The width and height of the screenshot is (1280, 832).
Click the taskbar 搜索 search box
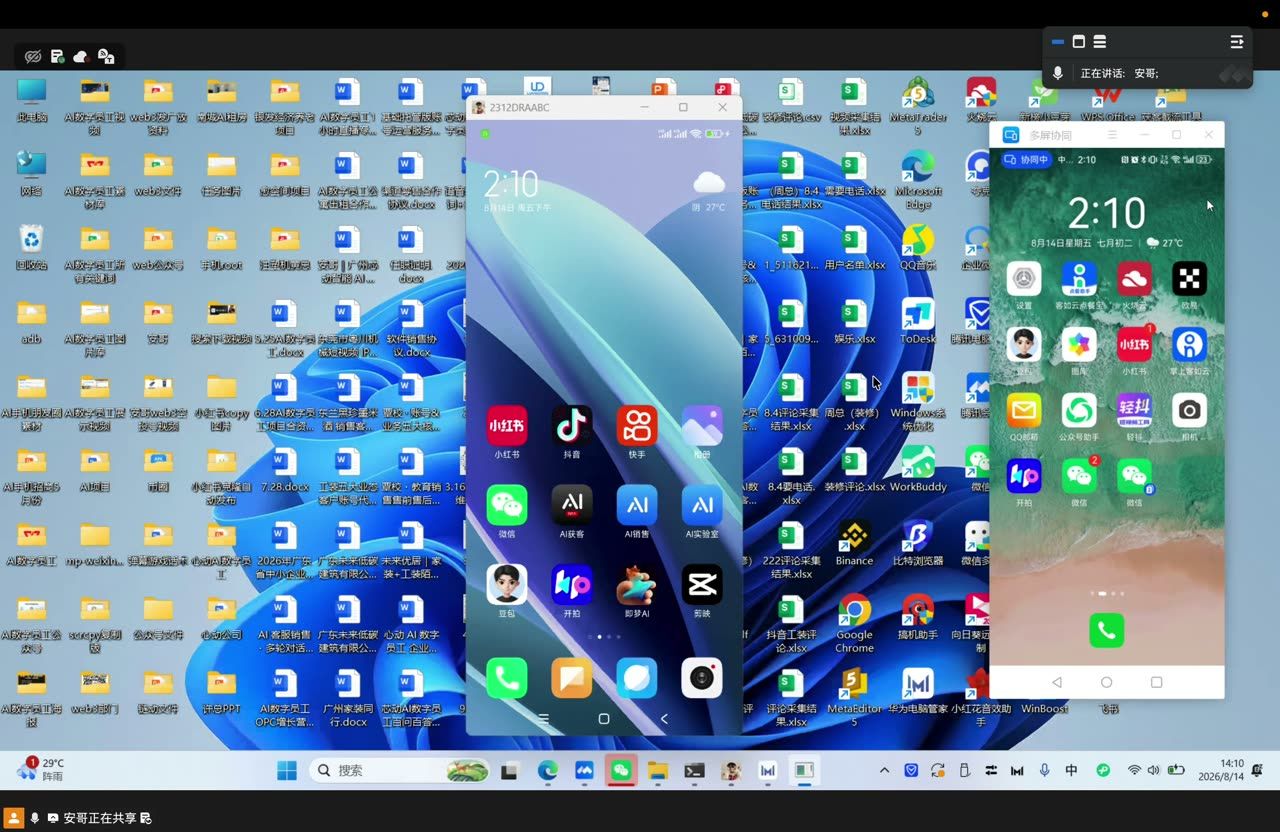click(x=400, y=770)
